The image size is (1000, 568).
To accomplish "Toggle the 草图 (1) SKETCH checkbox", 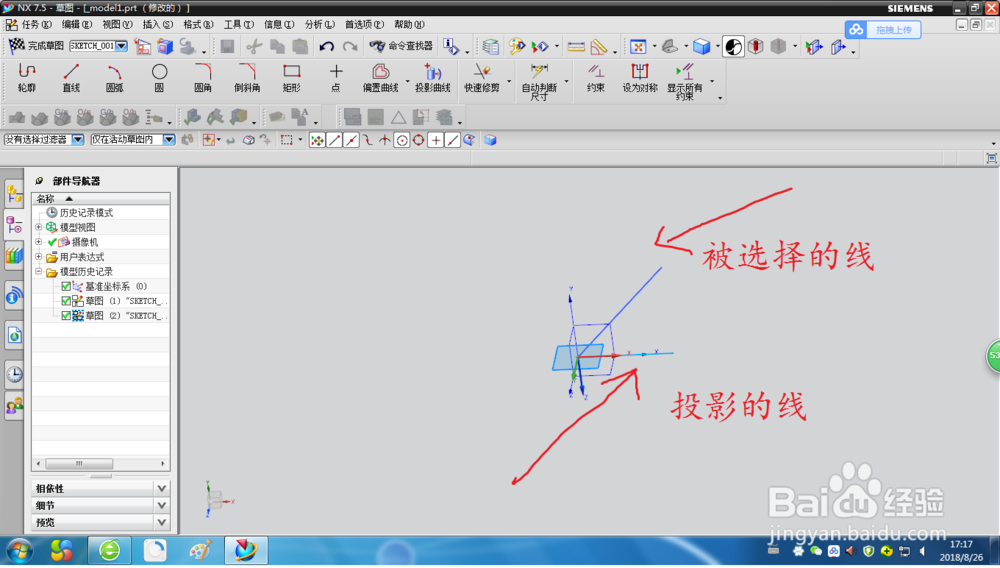I will click(x=66, y=301).
